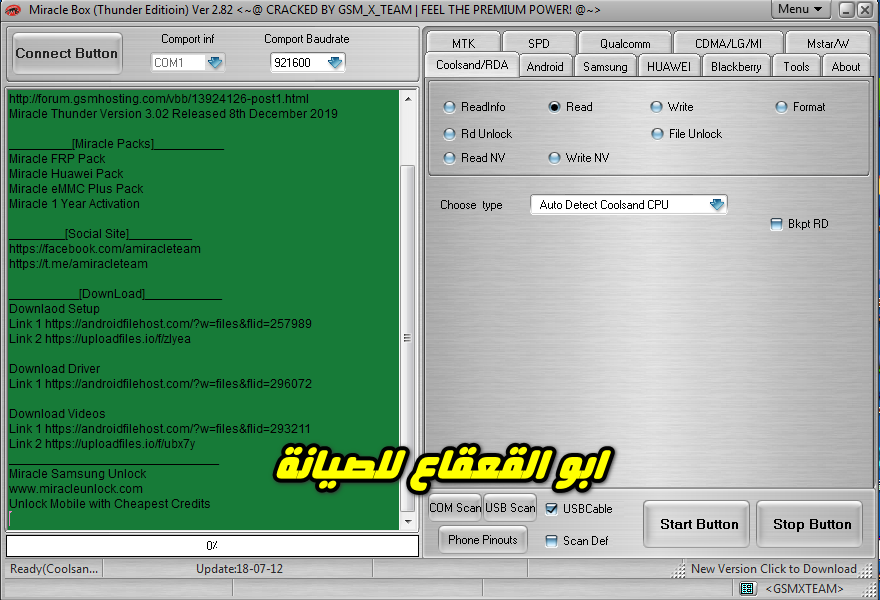
Task: Open the Samsung tab
Action: (605, 66)
